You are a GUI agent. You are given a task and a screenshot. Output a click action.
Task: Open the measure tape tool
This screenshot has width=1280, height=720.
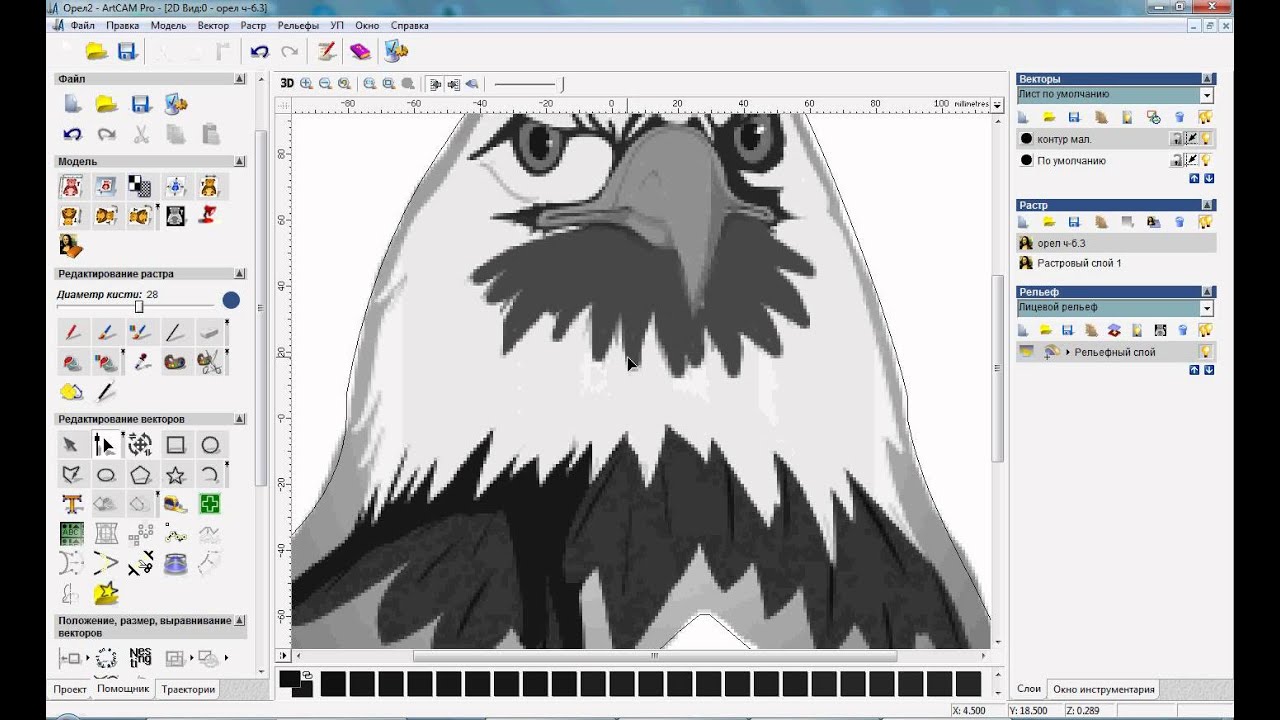point(175,504)
